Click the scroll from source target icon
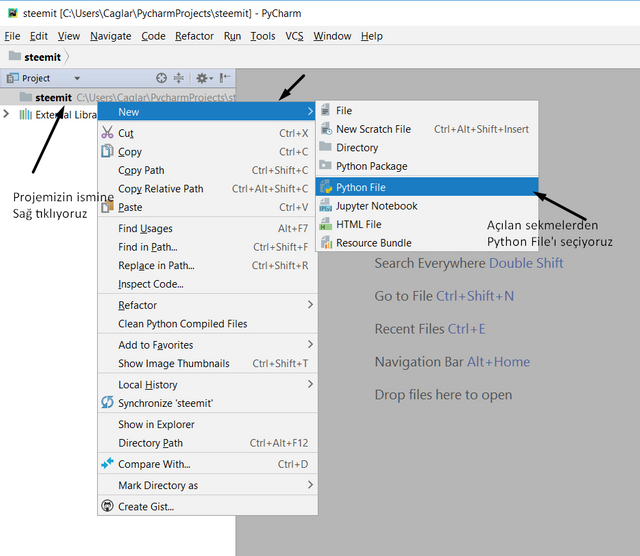This screenshot has width=640, height=556. point(161,78)
